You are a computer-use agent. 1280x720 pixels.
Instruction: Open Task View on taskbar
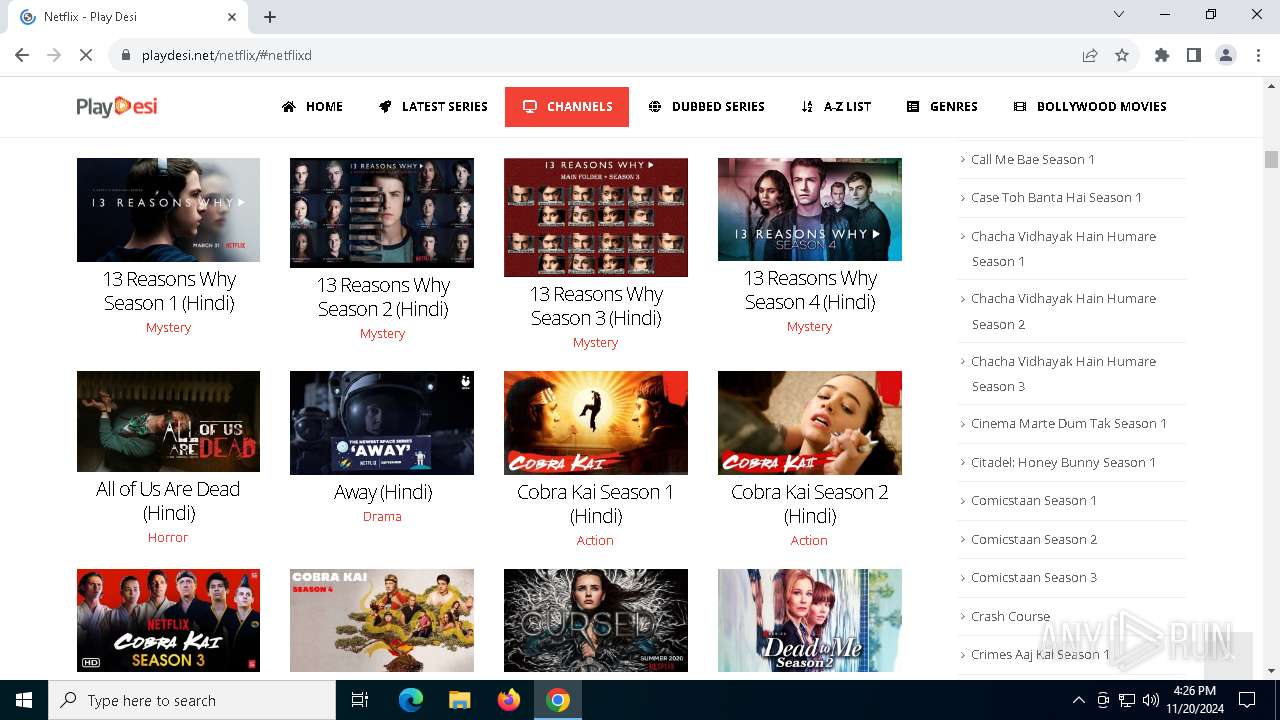(x=360, y=700)
